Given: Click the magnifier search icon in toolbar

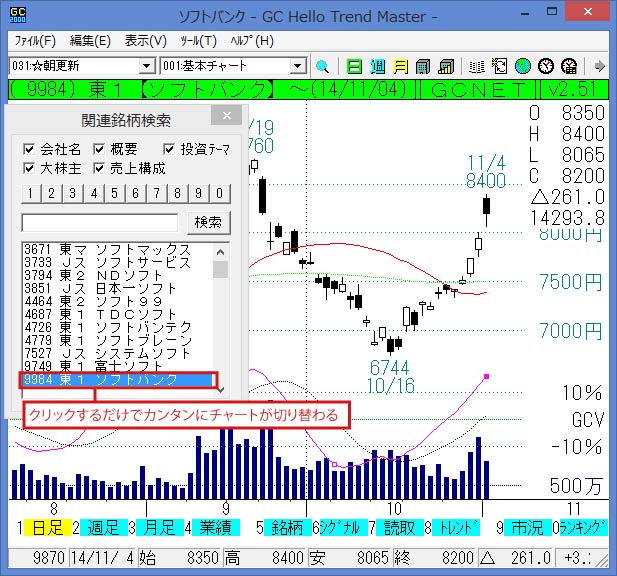Looking at the screenshot, I should pyautogui.click(x=322, y=66).
